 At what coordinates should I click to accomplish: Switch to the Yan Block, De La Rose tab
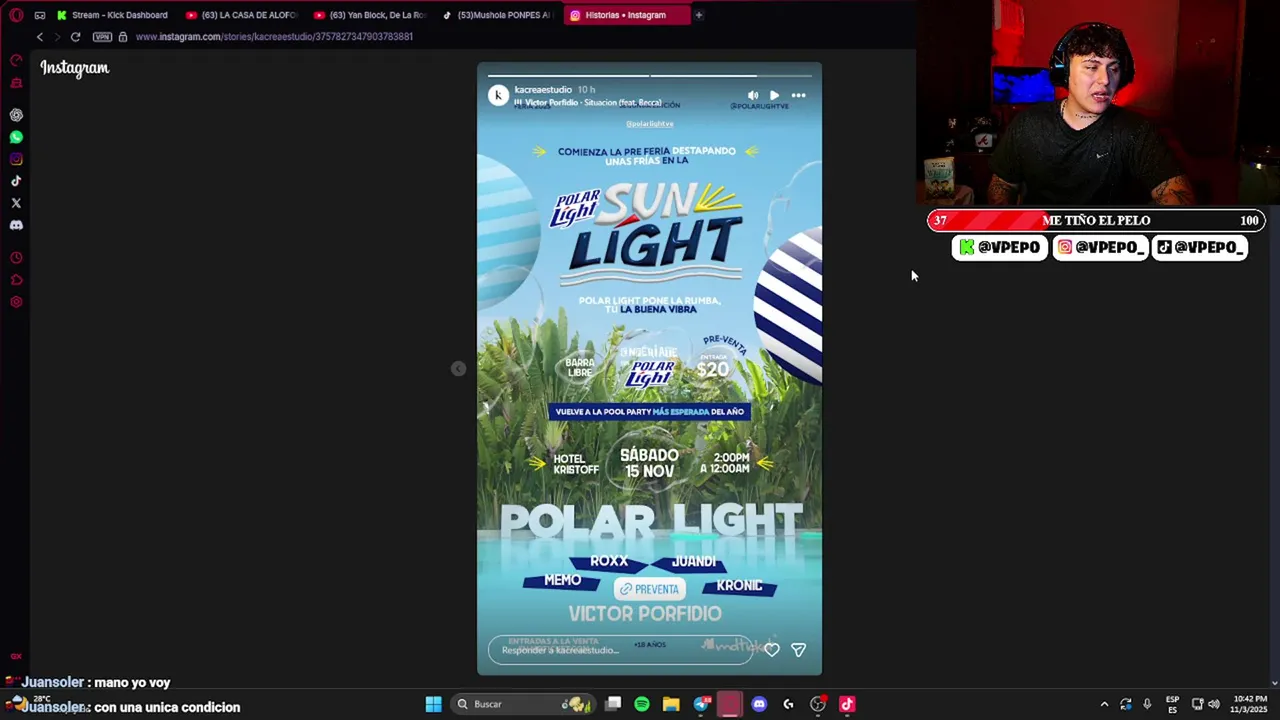371,15
